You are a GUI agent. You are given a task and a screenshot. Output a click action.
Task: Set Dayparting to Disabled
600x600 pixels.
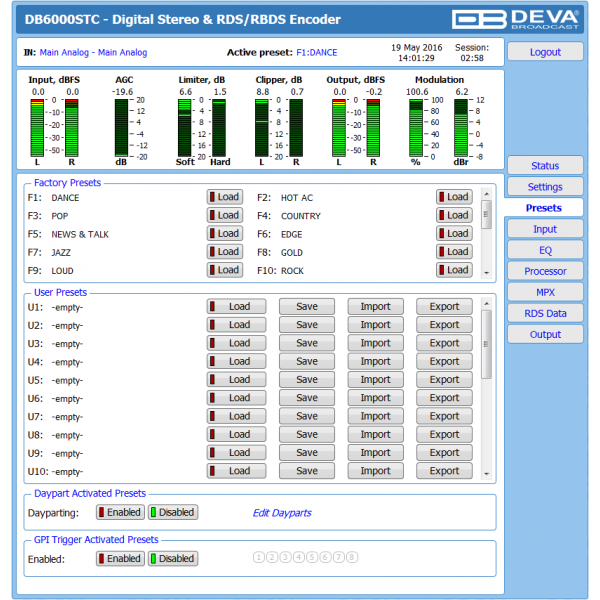pyautogui.click(x=173, y=512)
